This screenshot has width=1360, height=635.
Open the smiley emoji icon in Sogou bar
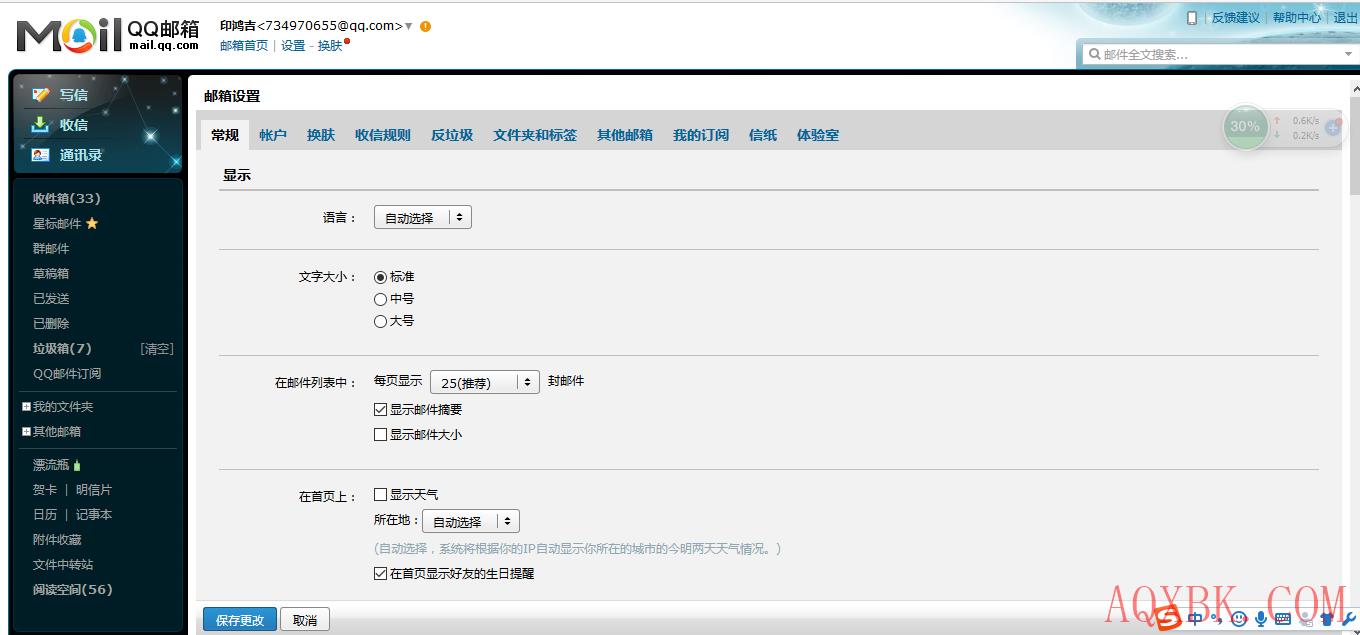(1240, 620)
